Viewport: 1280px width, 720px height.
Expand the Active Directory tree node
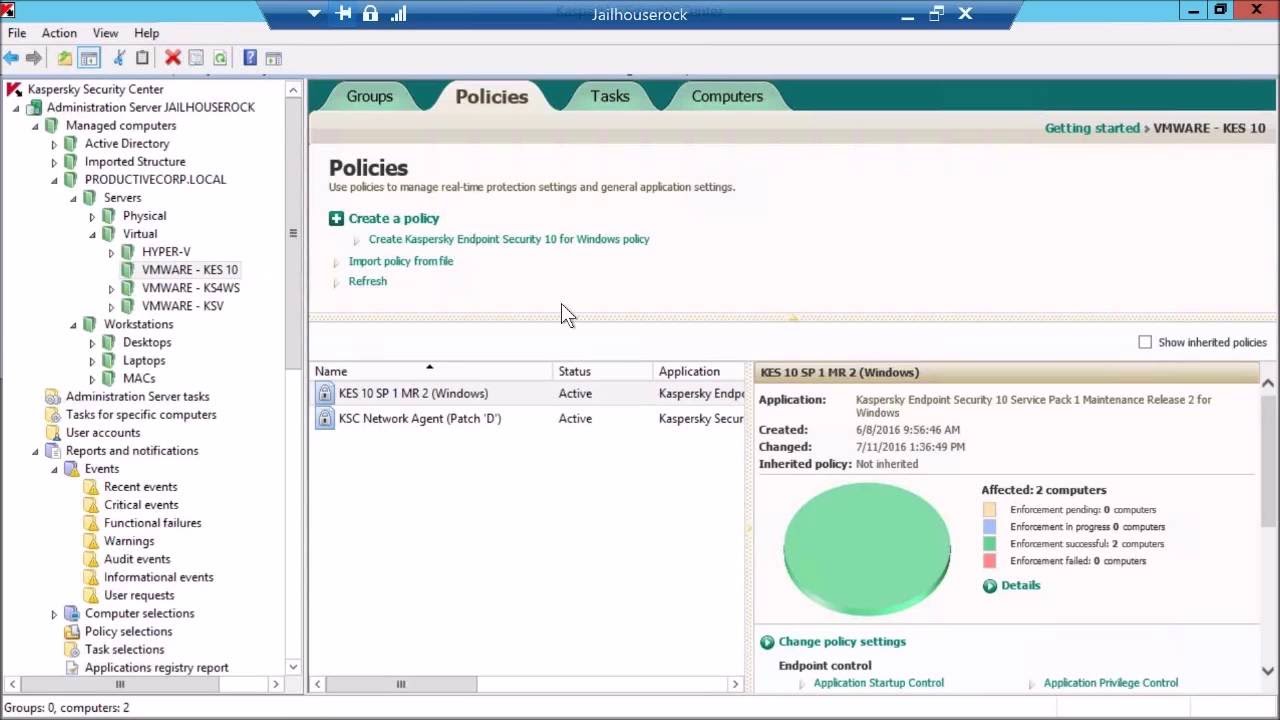point(55,144)
